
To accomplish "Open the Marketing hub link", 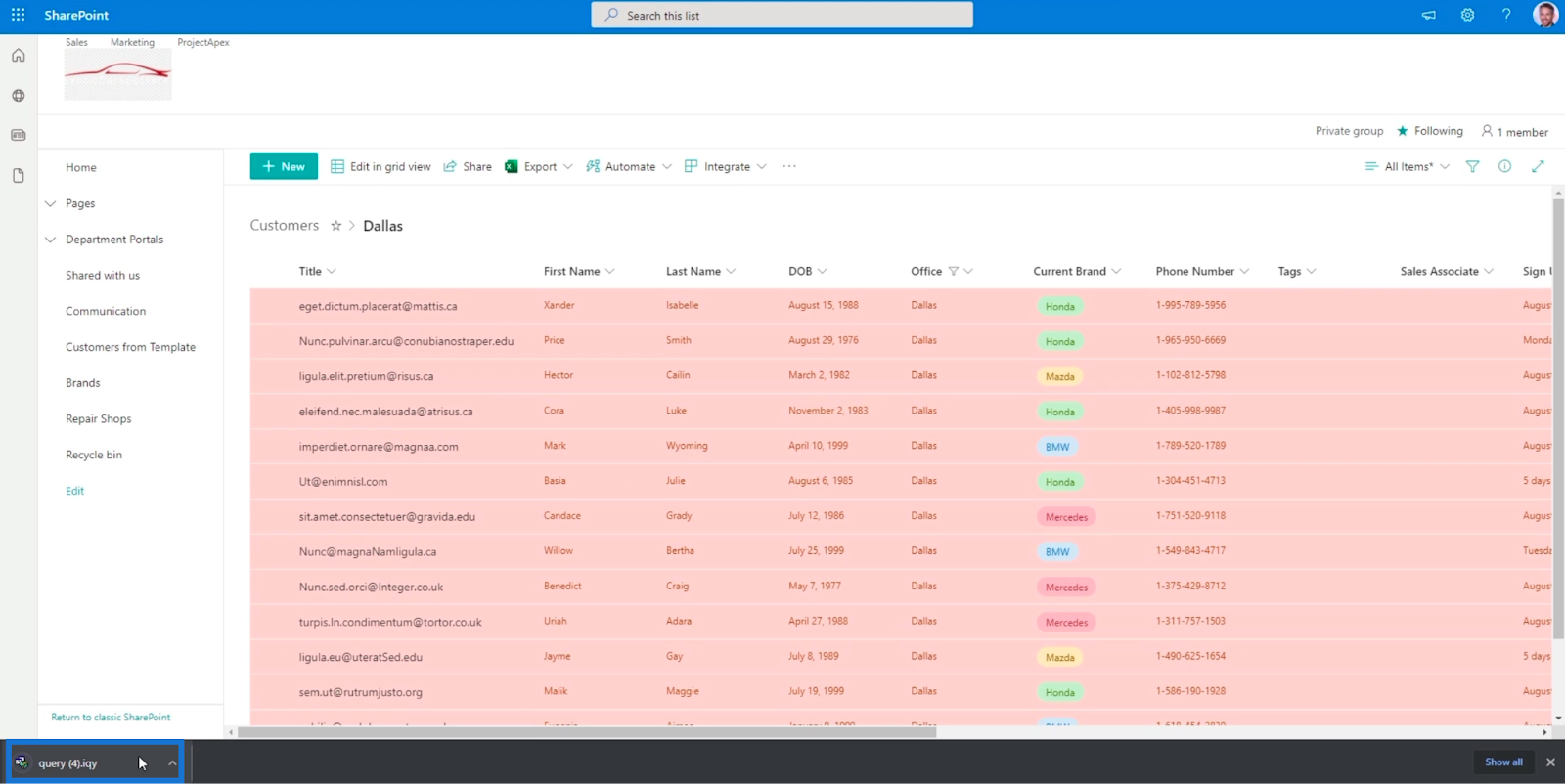I will pyautogui.click(x=132, y=43).
